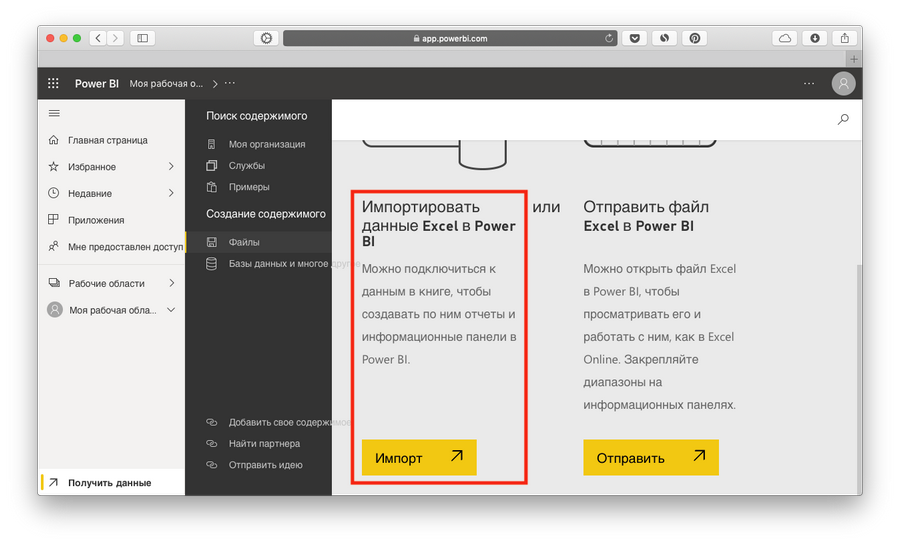The height and width of the screenshot is (545, 900).
Task: Click the clock icon beside Недавние
Action: click(53, 193)
